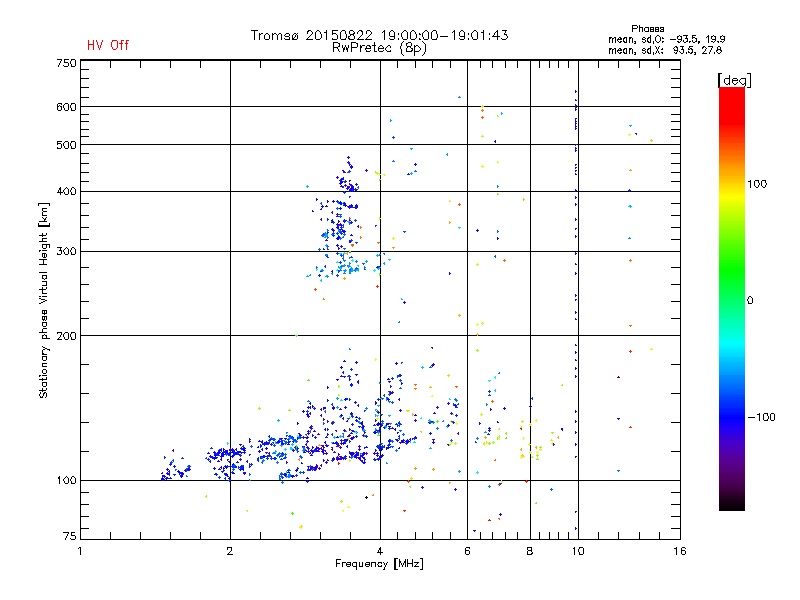Click the 'Frequency [MHz]' axis title
The height and width of the screenshot is (600, 800).
pos(379,564)
